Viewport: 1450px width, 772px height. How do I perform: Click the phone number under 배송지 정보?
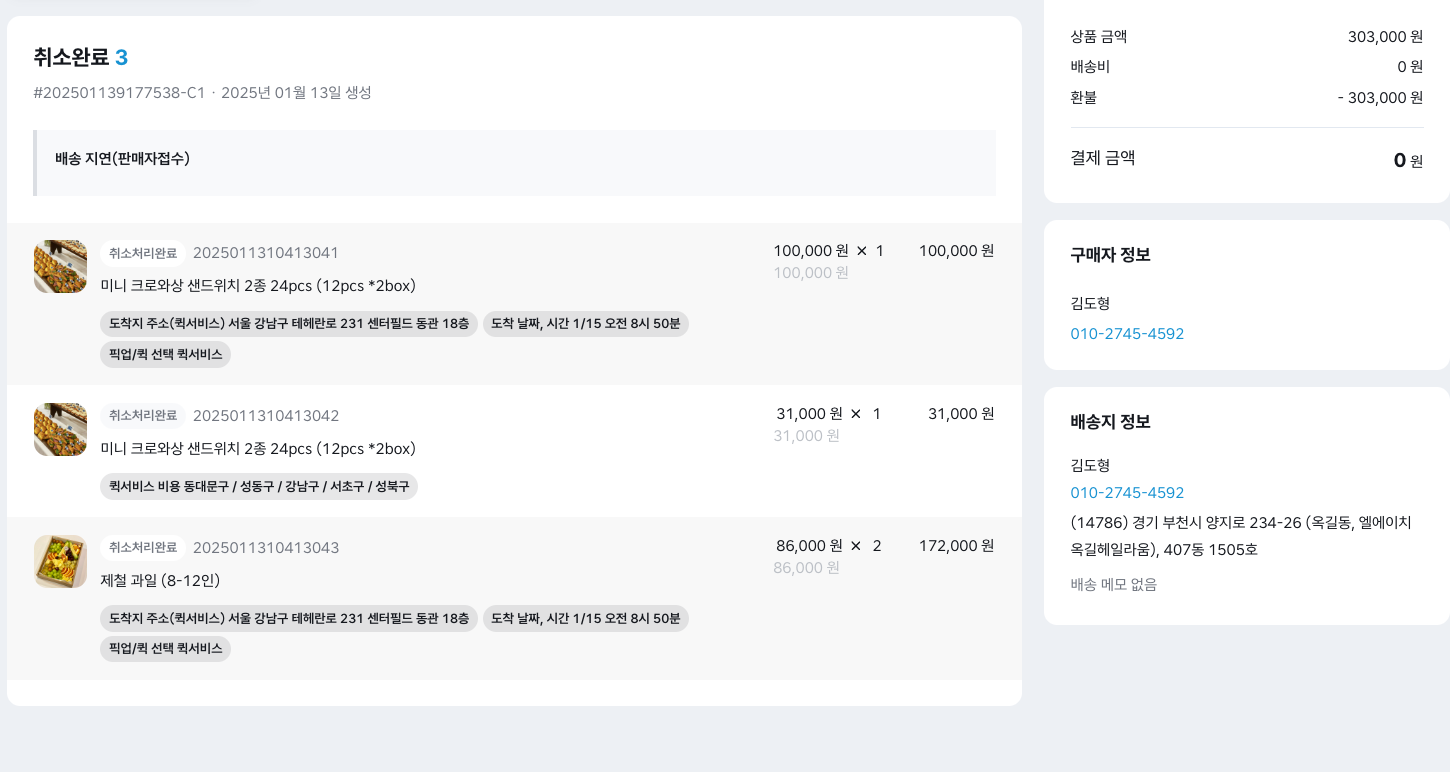coord(1127,493)
